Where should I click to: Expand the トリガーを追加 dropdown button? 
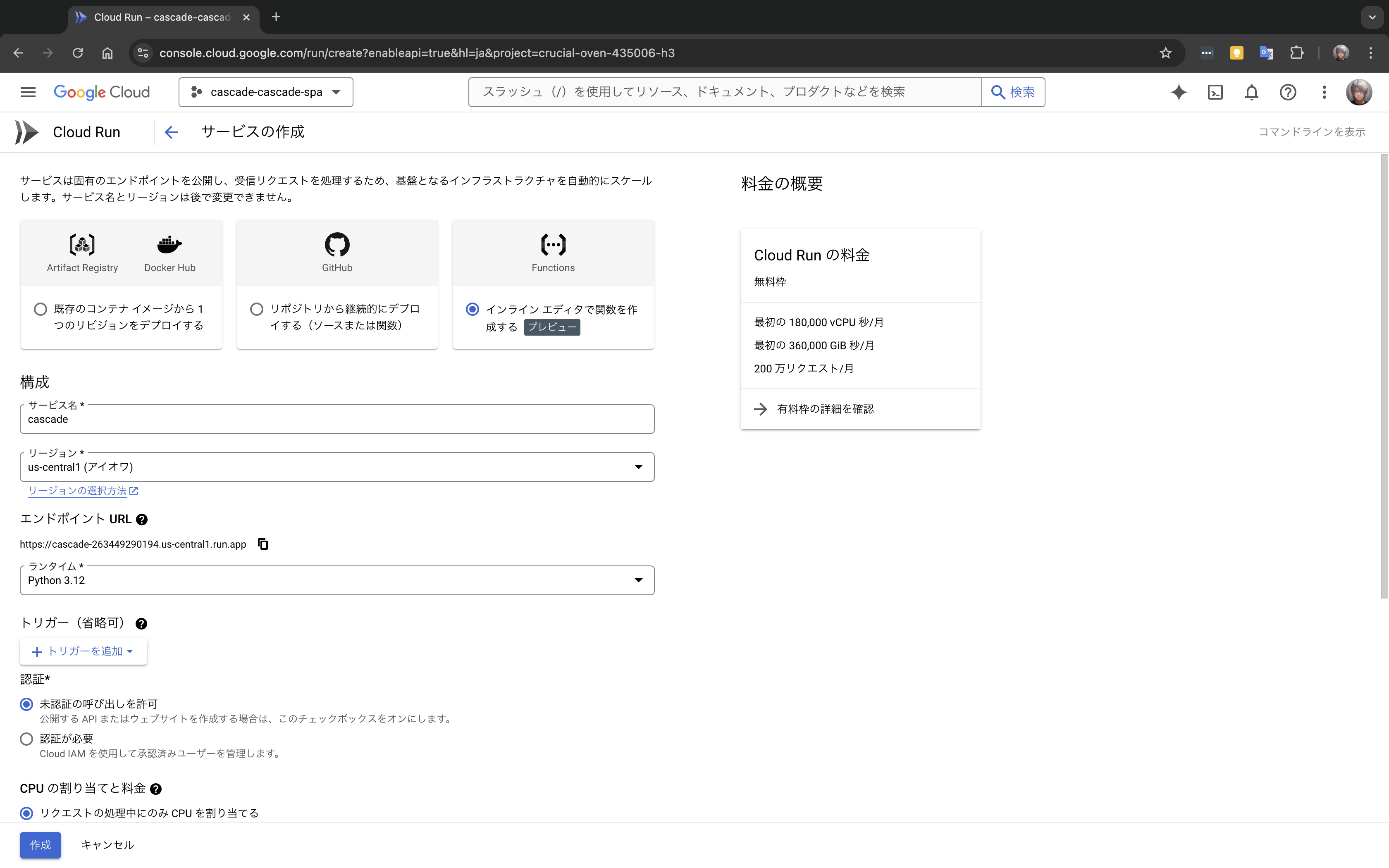[83, 651]
